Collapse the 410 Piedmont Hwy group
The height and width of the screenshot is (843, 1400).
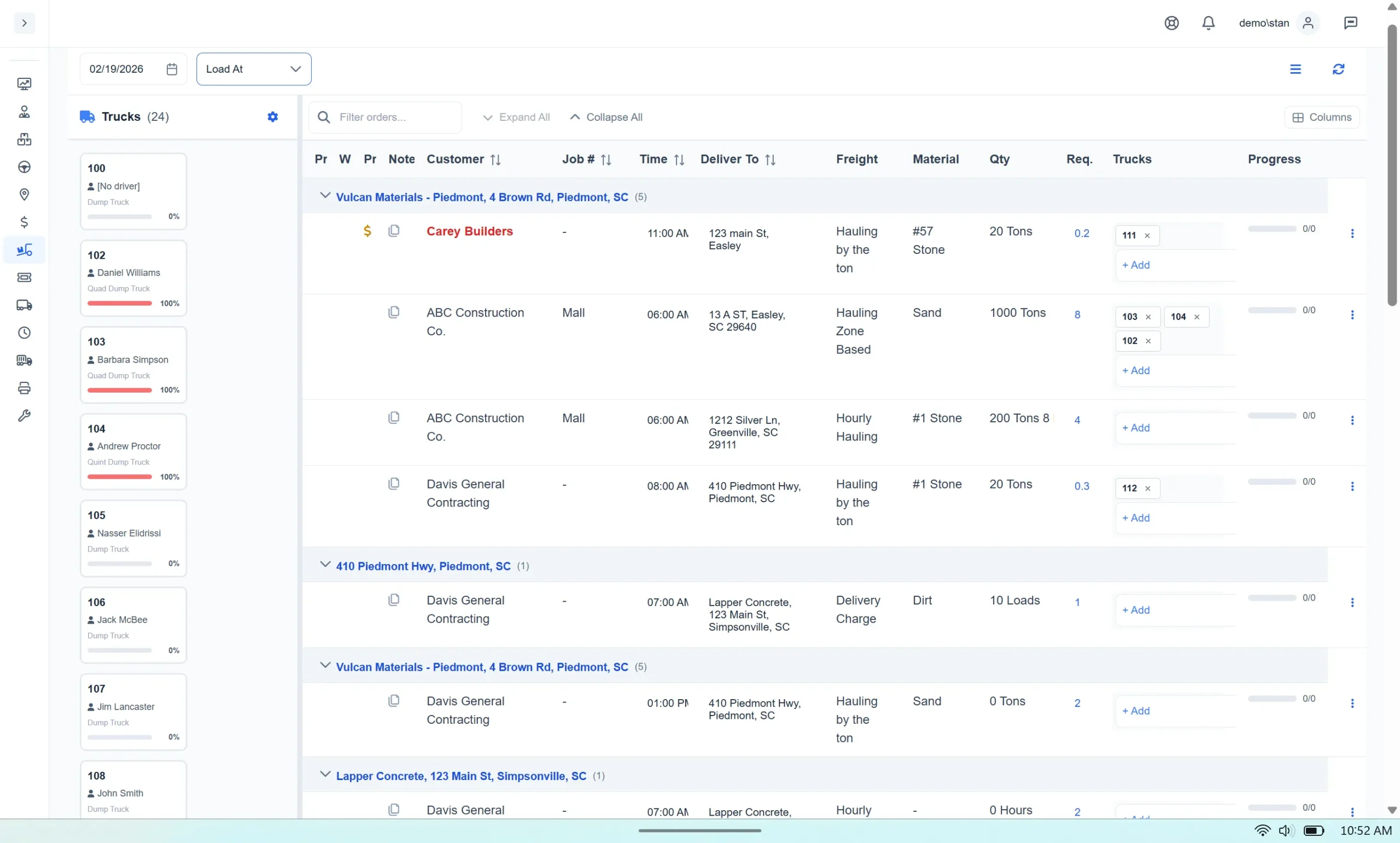coord(325,564)
